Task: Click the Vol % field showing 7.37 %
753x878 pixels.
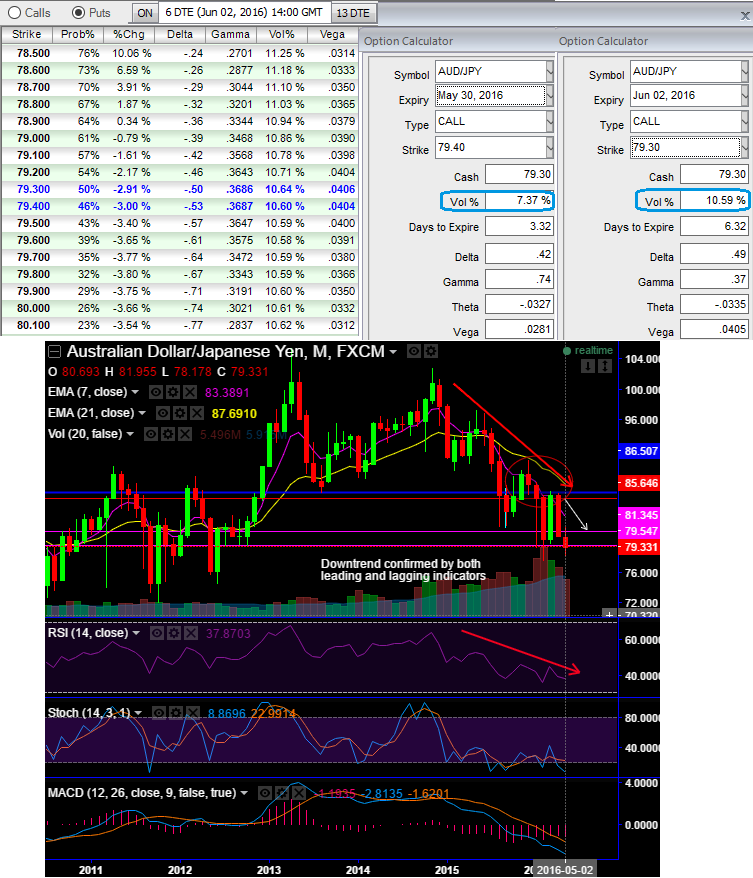Action: point(518,200)
